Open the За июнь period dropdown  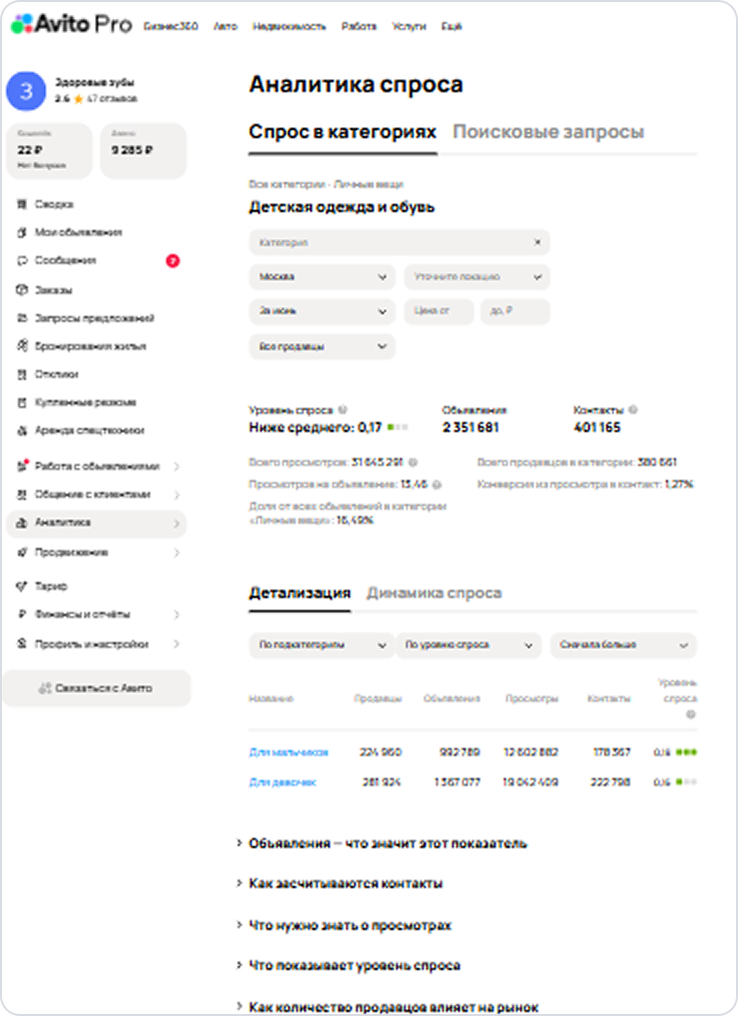(321, 312)
